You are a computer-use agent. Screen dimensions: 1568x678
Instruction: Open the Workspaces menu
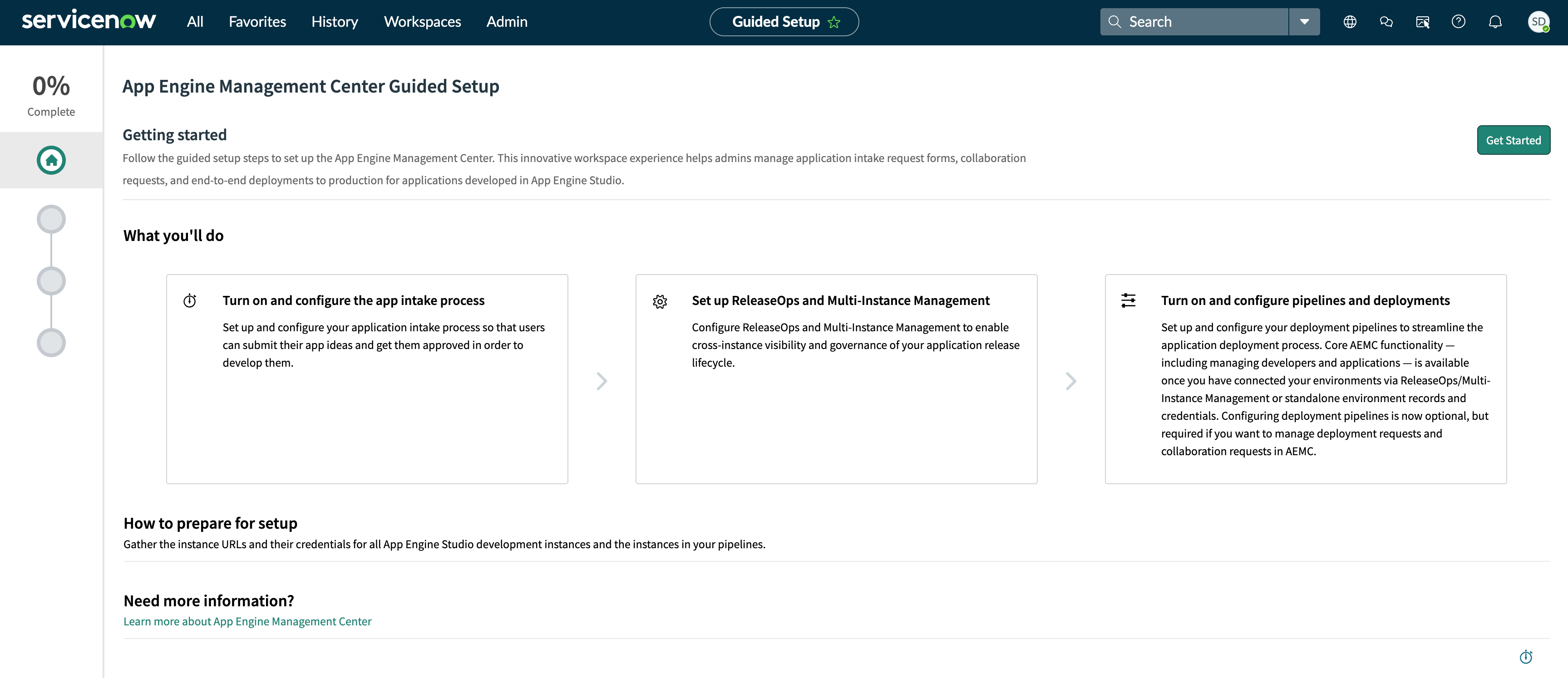(x=422, y=22)
